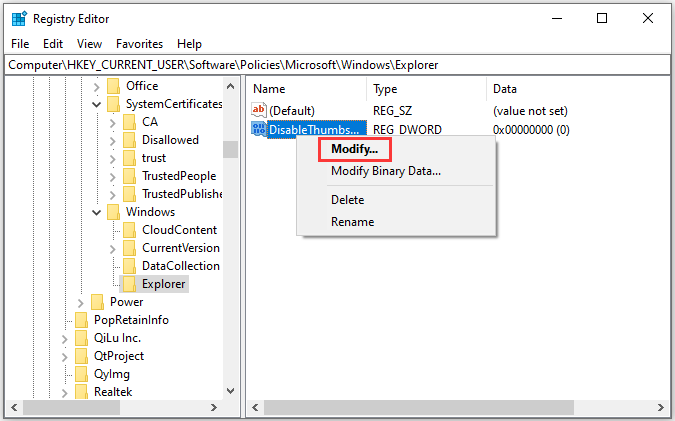This screenshot has height=421, width=675.
Task: Select the QtProject folder icon
Action: (81, 356)
